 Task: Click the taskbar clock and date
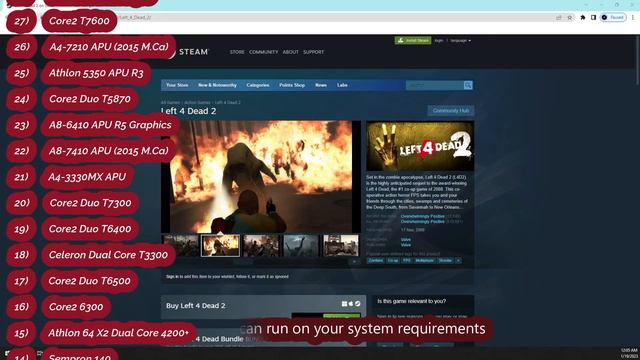629,353
